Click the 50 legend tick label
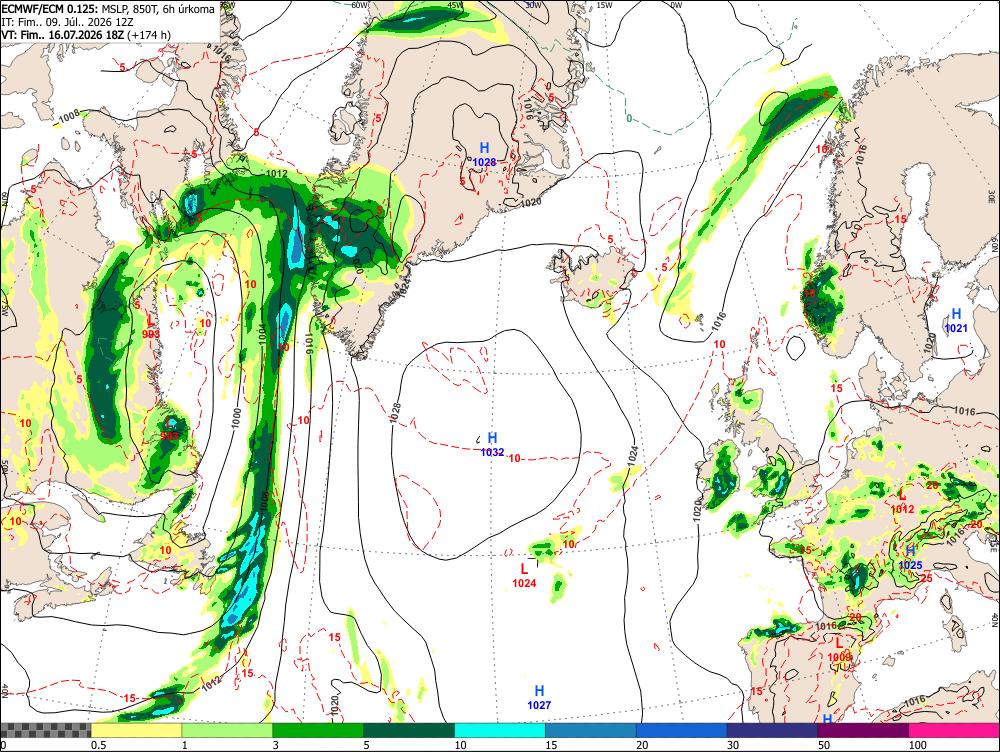Screen dimensions: 1000x752 (x=824, y=745)
